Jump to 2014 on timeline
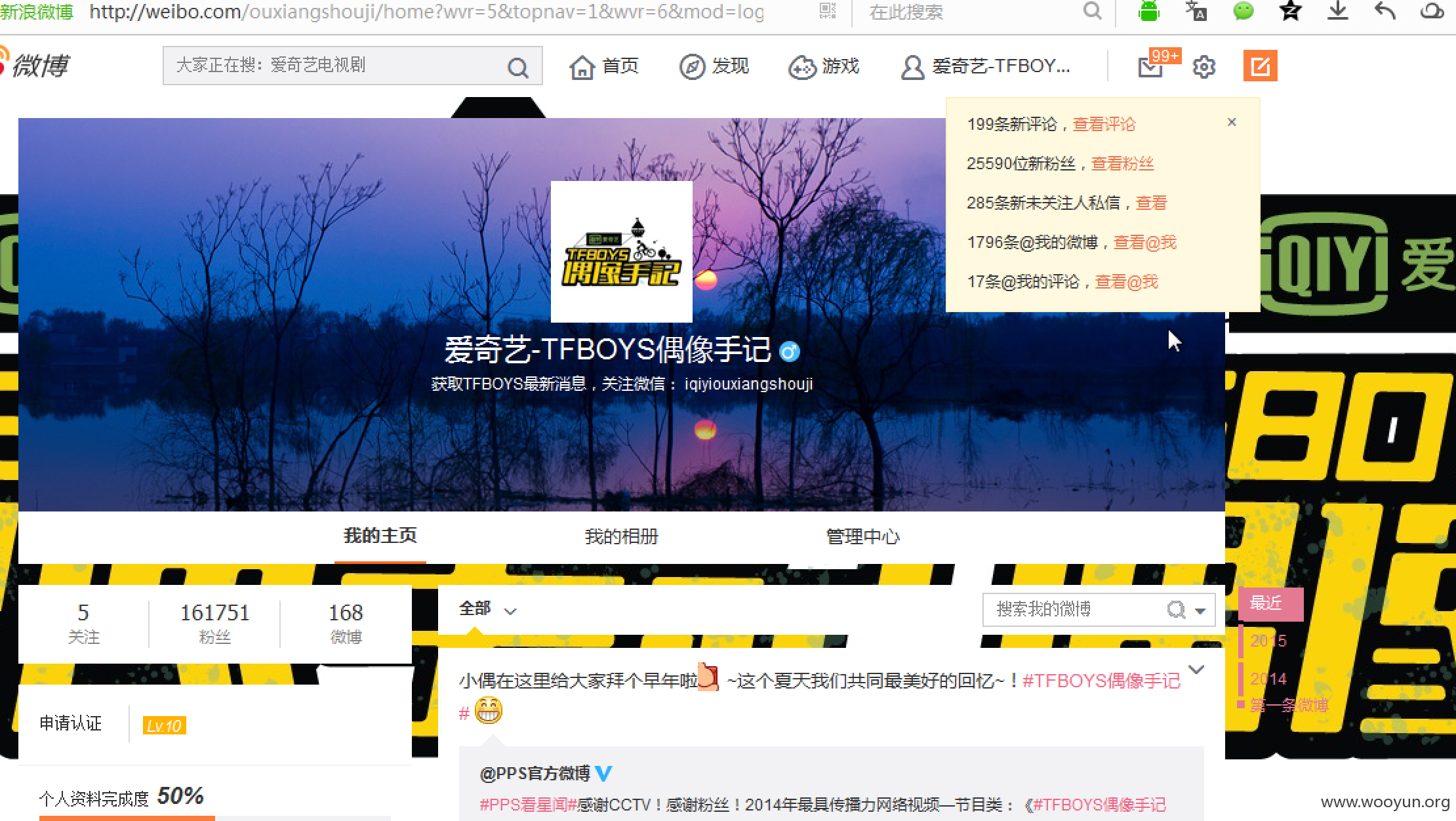 pos(1268,679)
